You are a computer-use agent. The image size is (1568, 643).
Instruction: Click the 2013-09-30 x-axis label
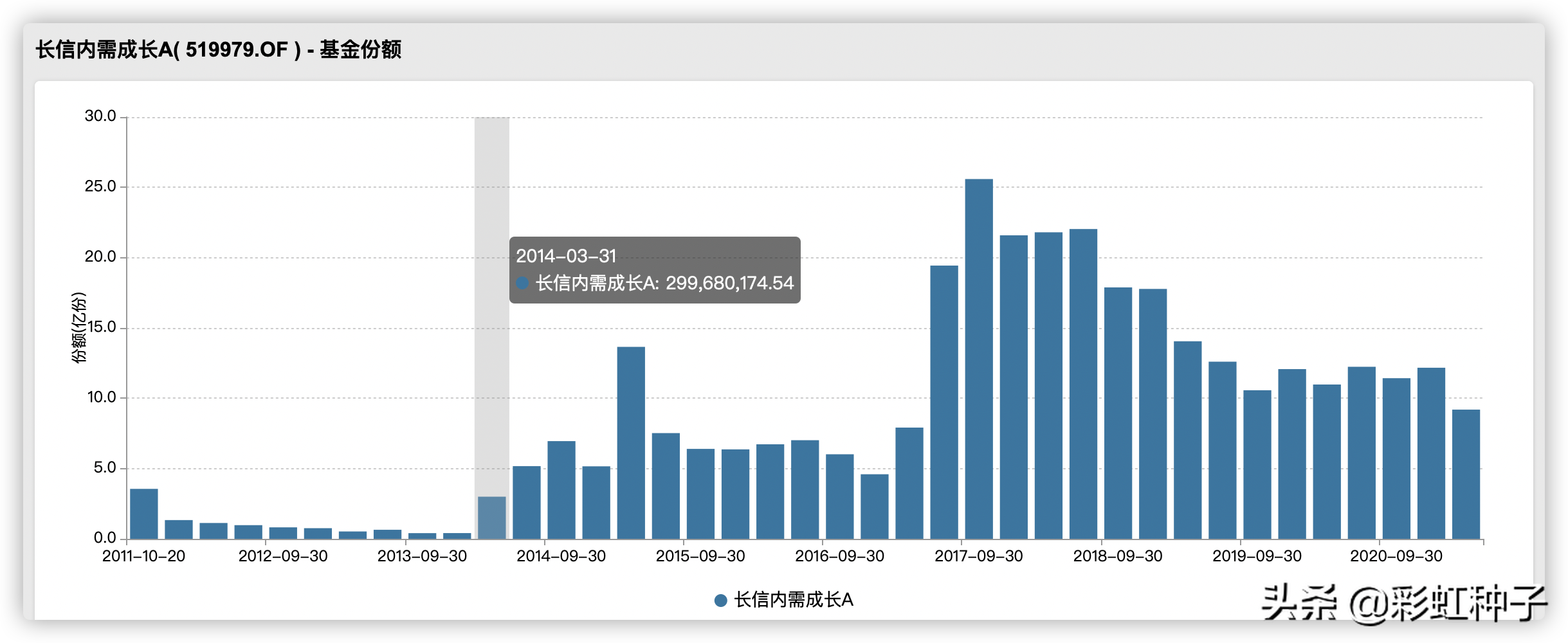[422, 556]
